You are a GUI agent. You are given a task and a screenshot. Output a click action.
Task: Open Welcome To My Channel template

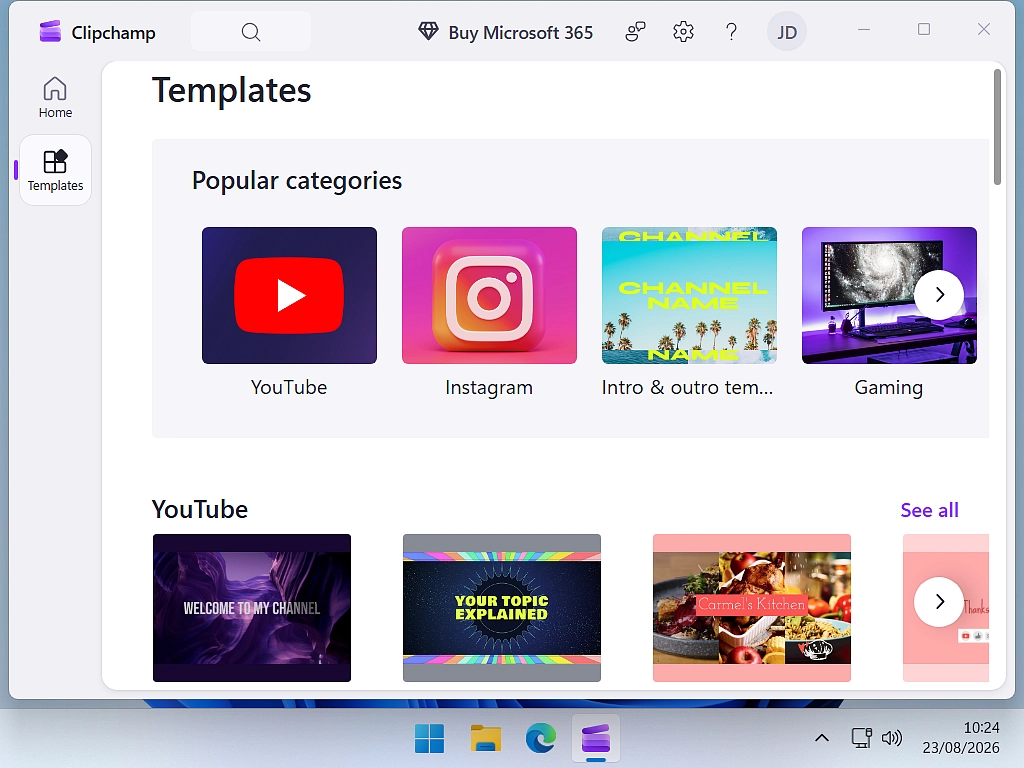(x=252, y=608)
